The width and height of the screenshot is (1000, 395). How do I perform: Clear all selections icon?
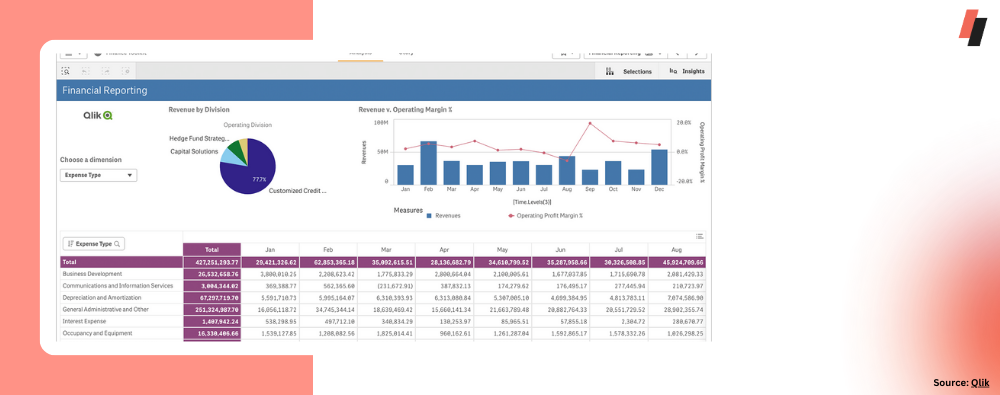126,71
